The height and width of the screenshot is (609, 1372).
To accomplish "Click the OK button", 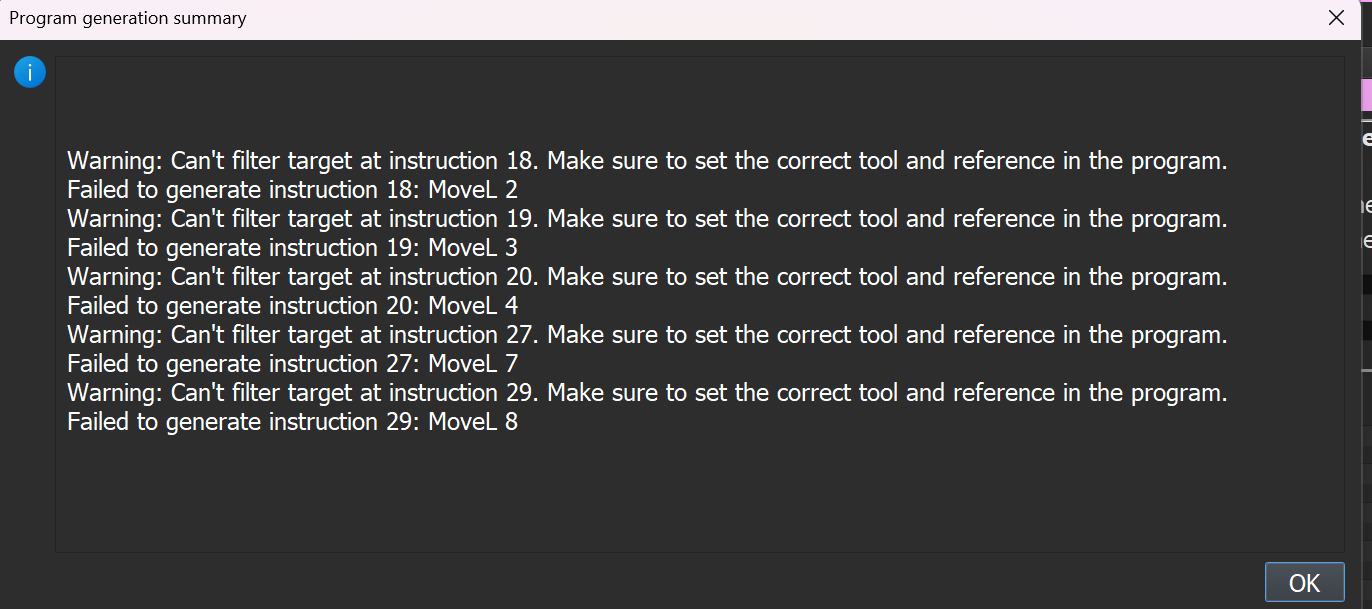I will tap(1304, 583).
